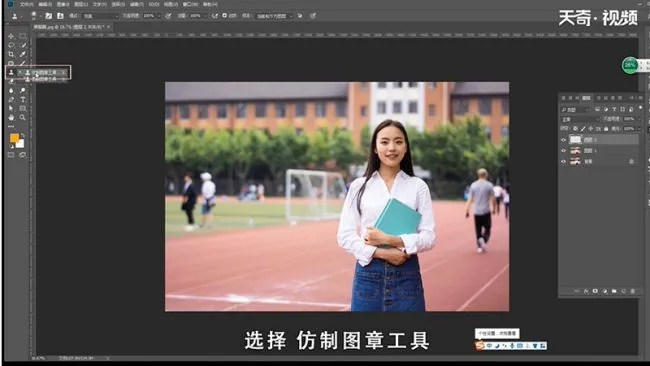Viewport: 650px width, 366px height.
Task: Change the screen mode
Action: pyautogui.click(x=22, y=155)
